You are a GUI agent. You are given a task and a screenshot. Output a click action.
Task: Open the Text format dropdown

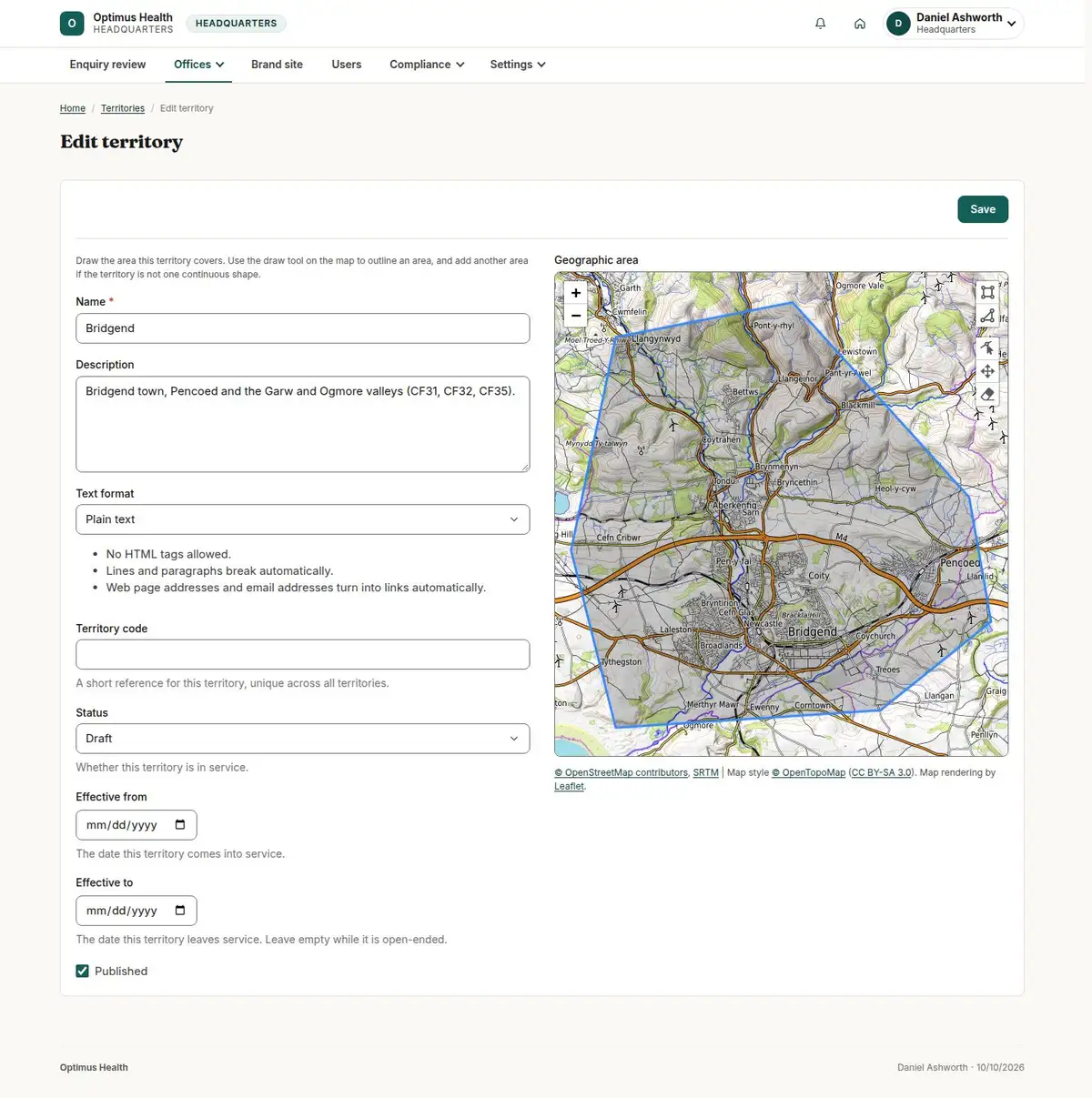coord(303,519)
